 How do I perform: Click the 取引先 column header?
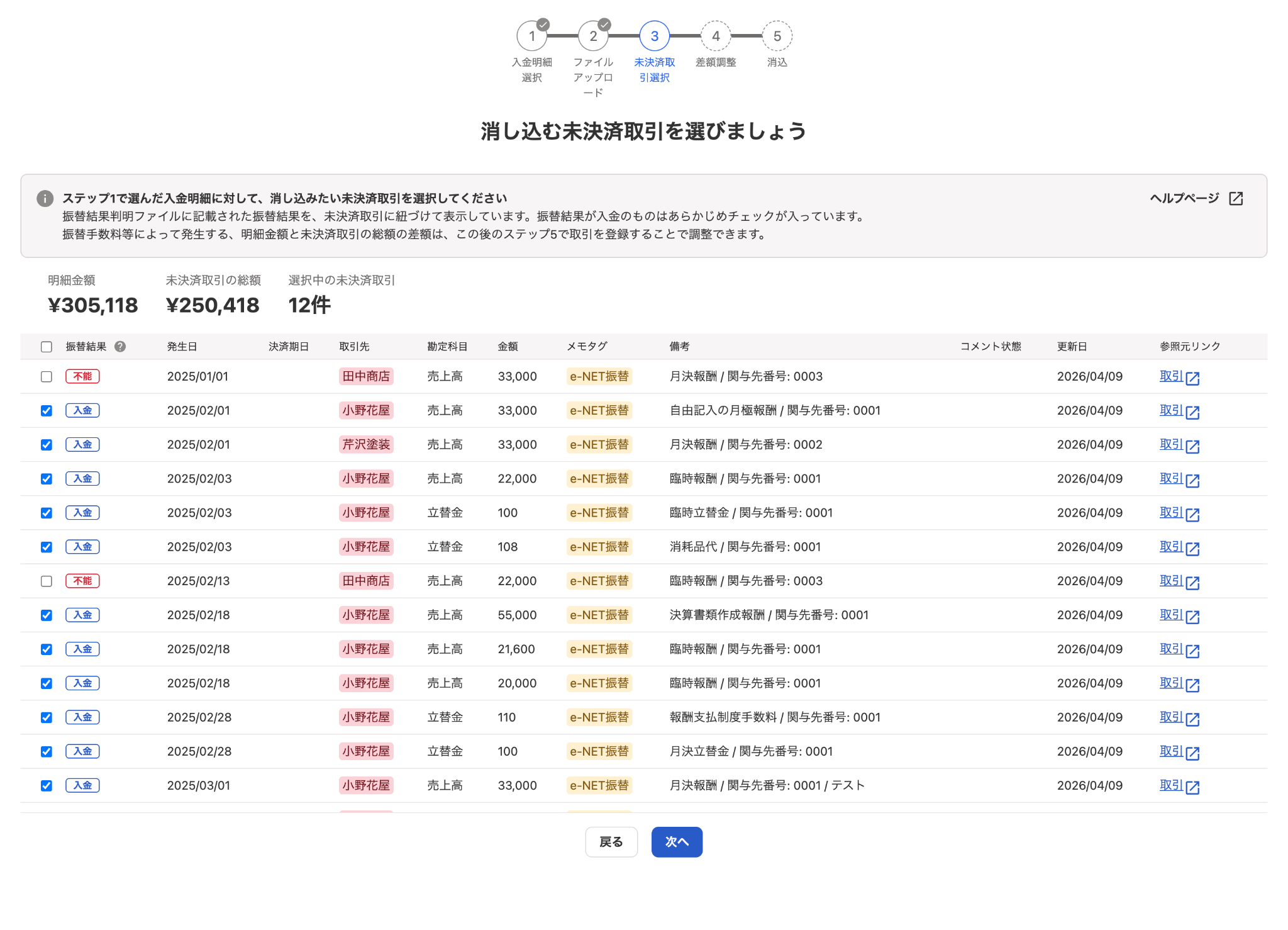click(x=354, y=347)
